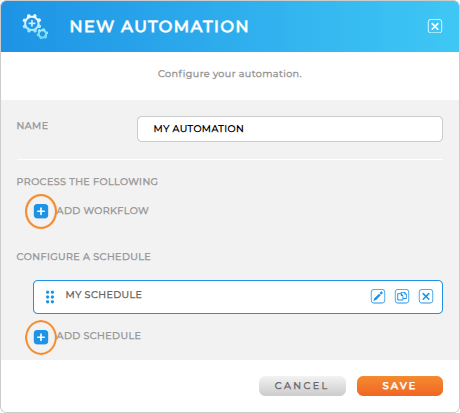Cancel the new automation

click(x=302, y=386)
